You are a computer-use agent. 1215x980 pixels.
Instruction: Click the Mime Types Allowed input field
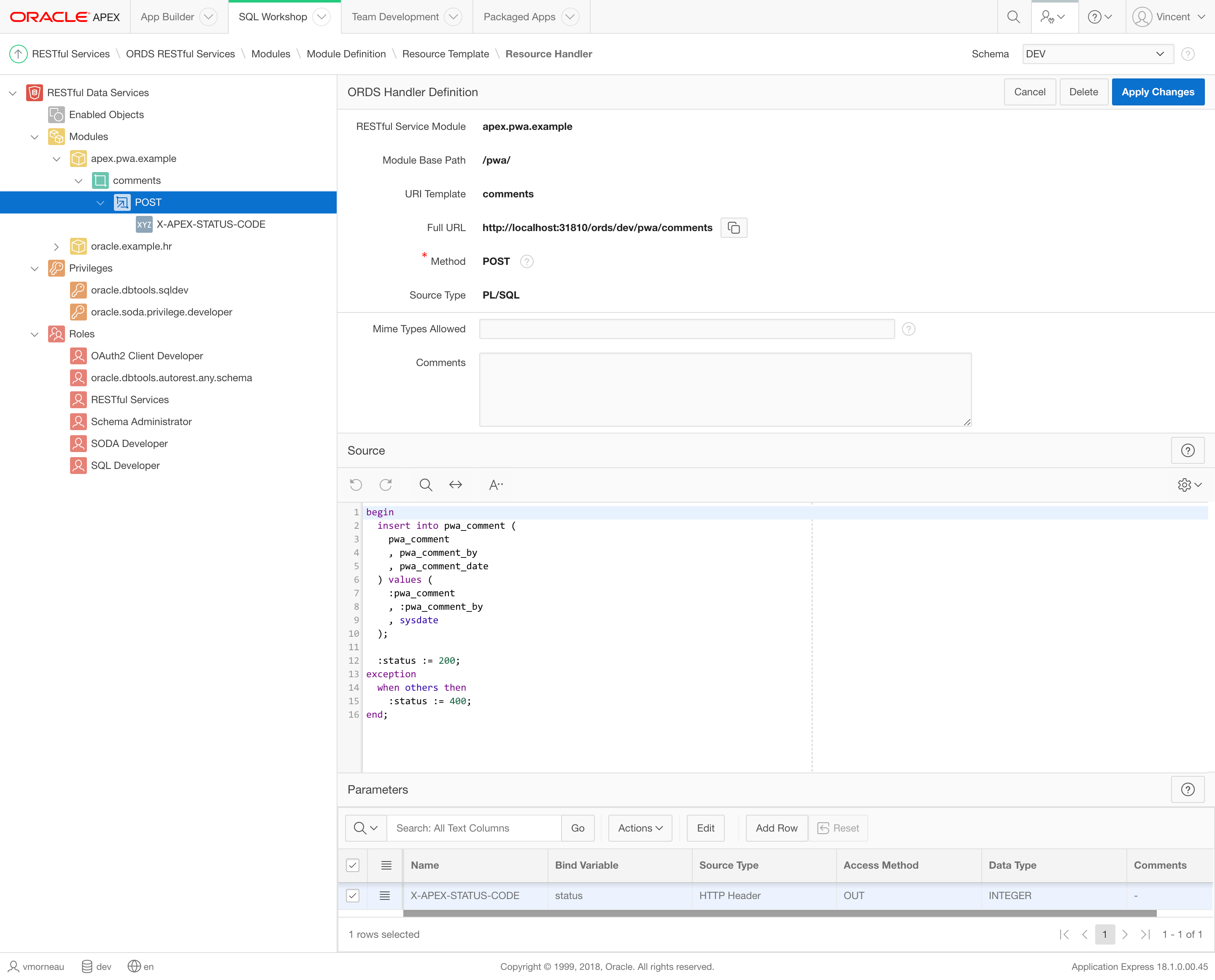tap(686, 328)
